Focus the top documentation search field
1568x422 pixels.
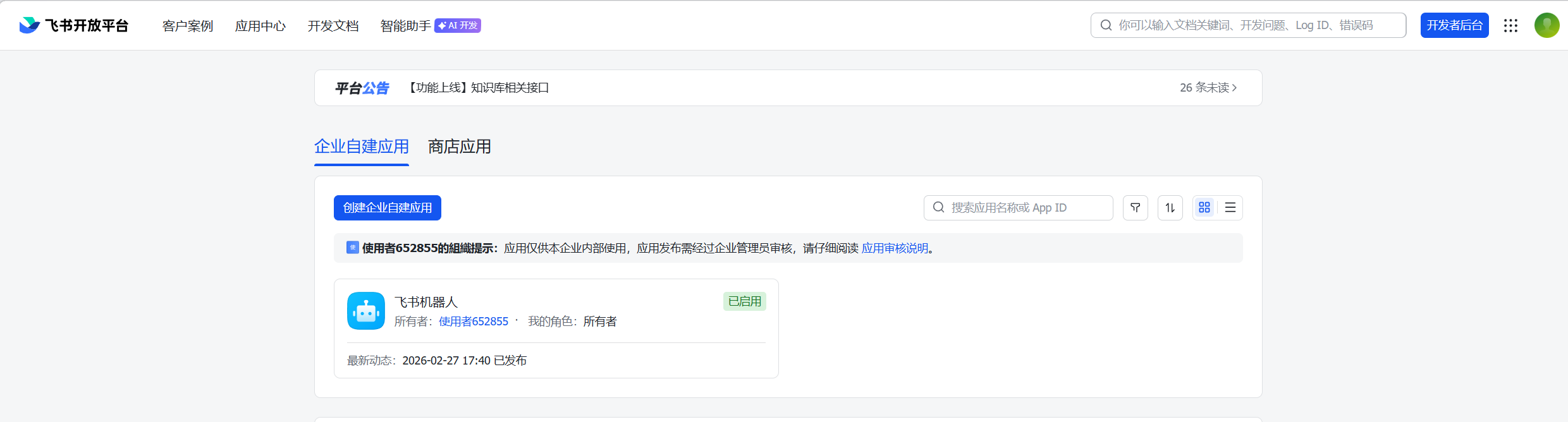1248,25
